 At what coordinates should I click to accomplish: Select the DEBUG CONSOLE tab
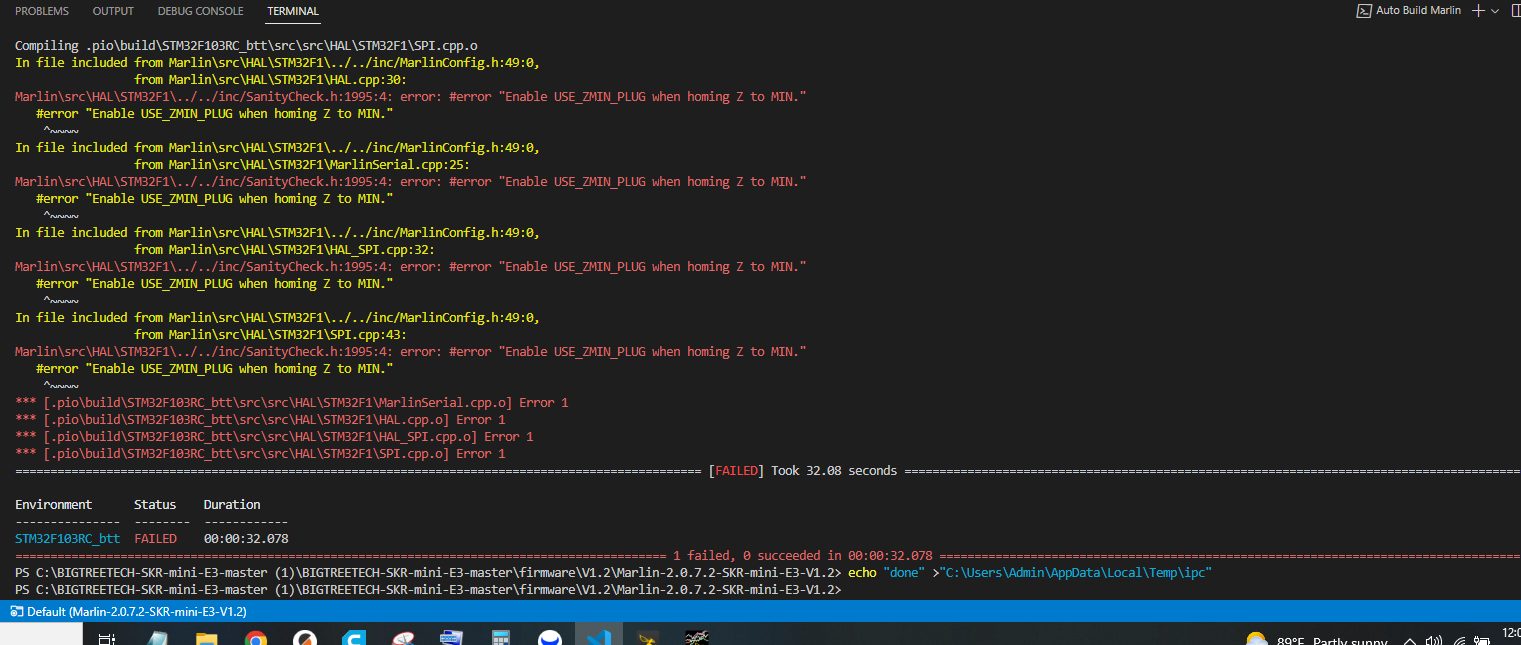point(200,11)
